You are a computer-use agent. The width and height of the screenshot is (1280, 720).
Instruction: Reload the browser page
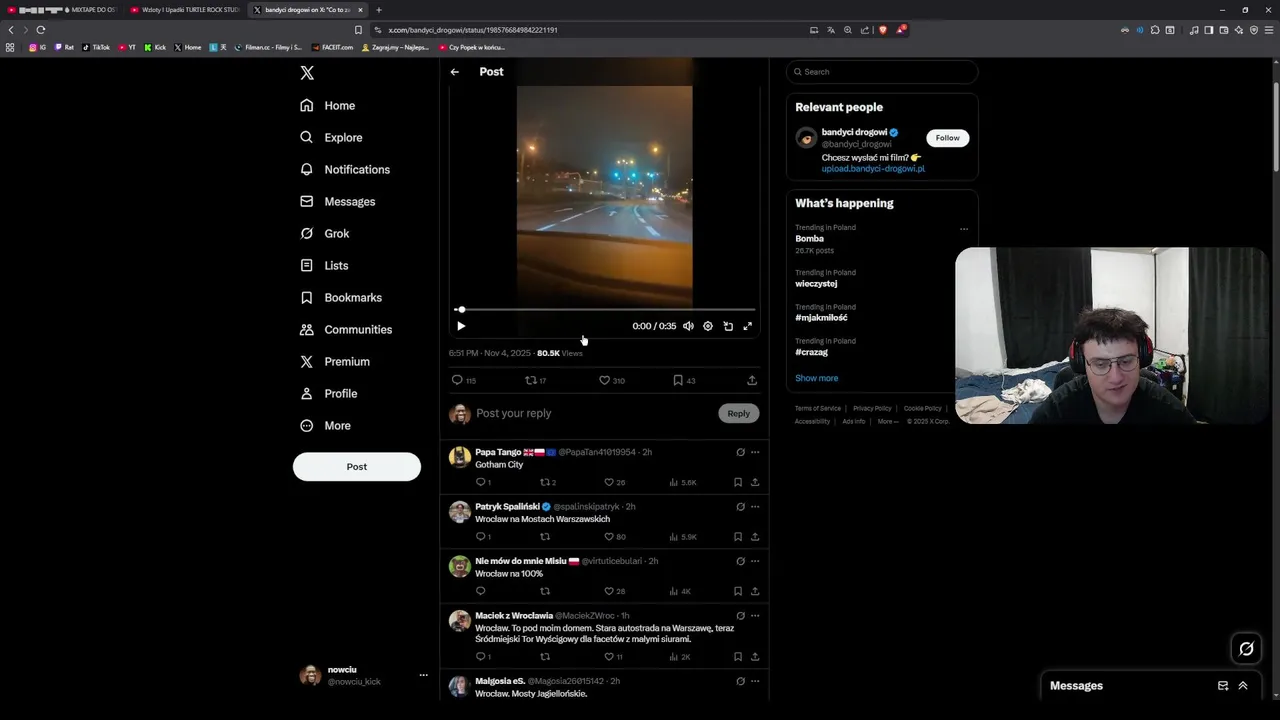pos(40,30)
